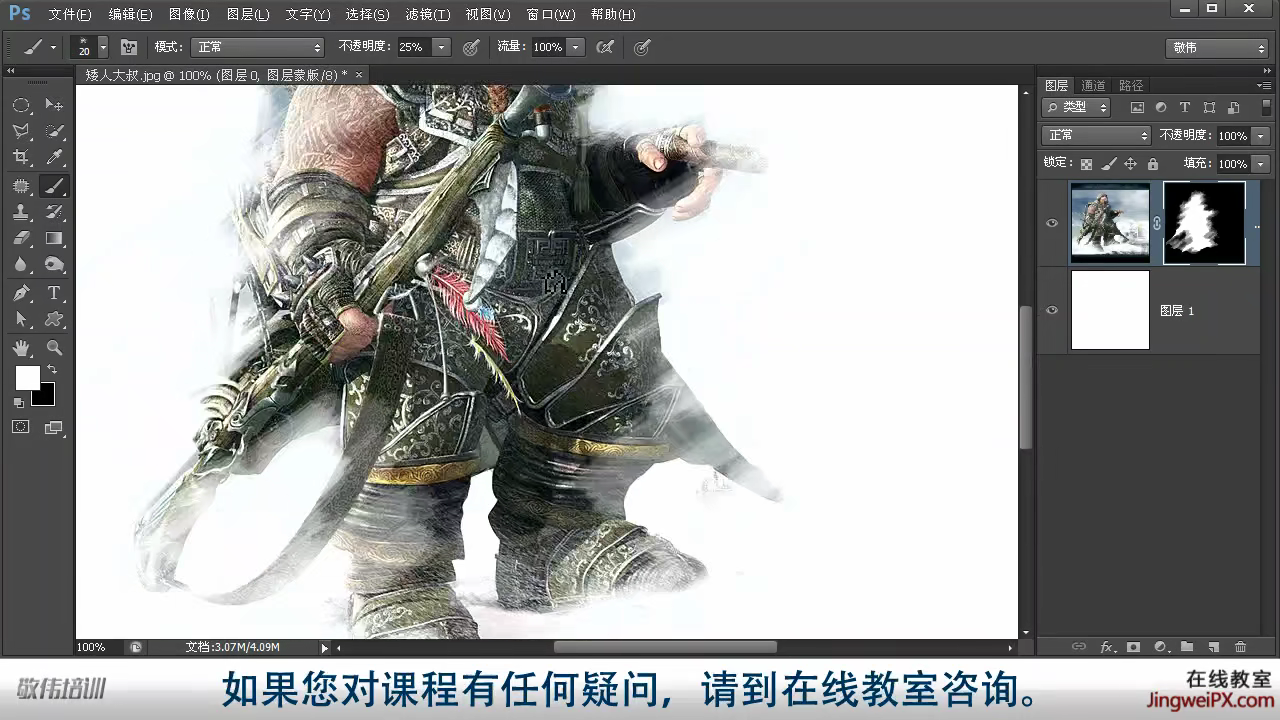Select the Brush tool in toolbox
The width and height of the screenshot is (1280, 720).
click(x=54, y=186)
